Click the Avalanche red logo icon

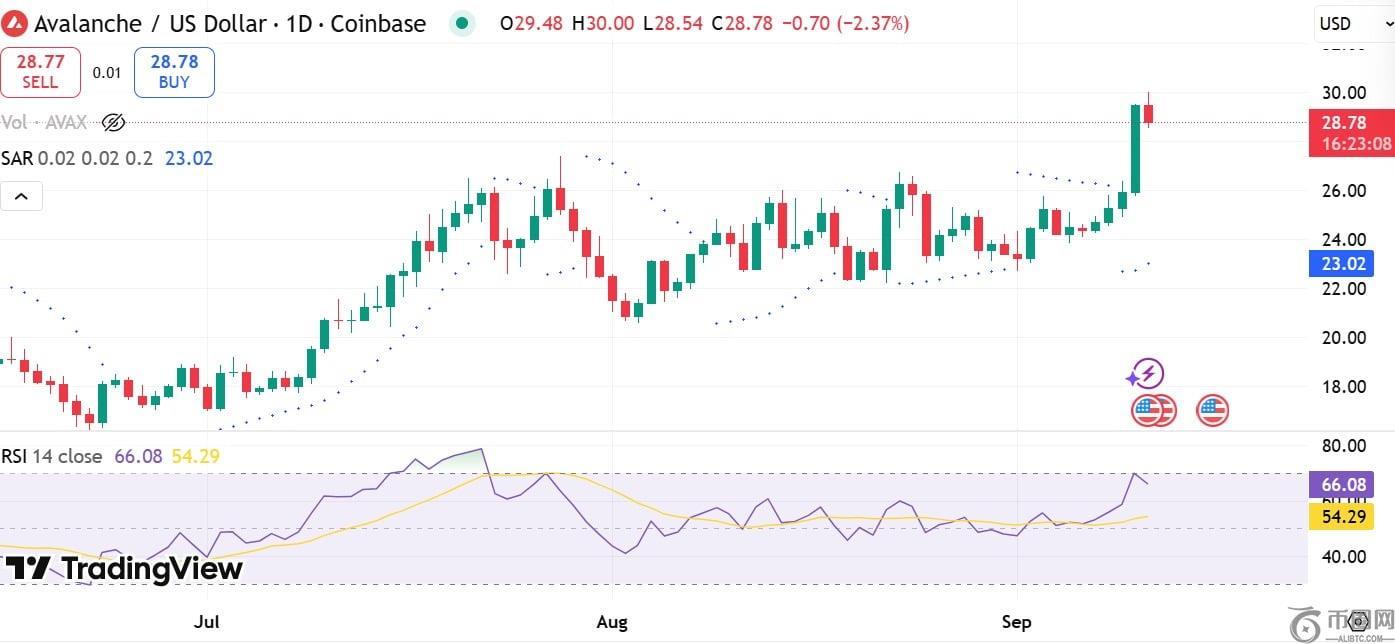click(x=17, y=23)
